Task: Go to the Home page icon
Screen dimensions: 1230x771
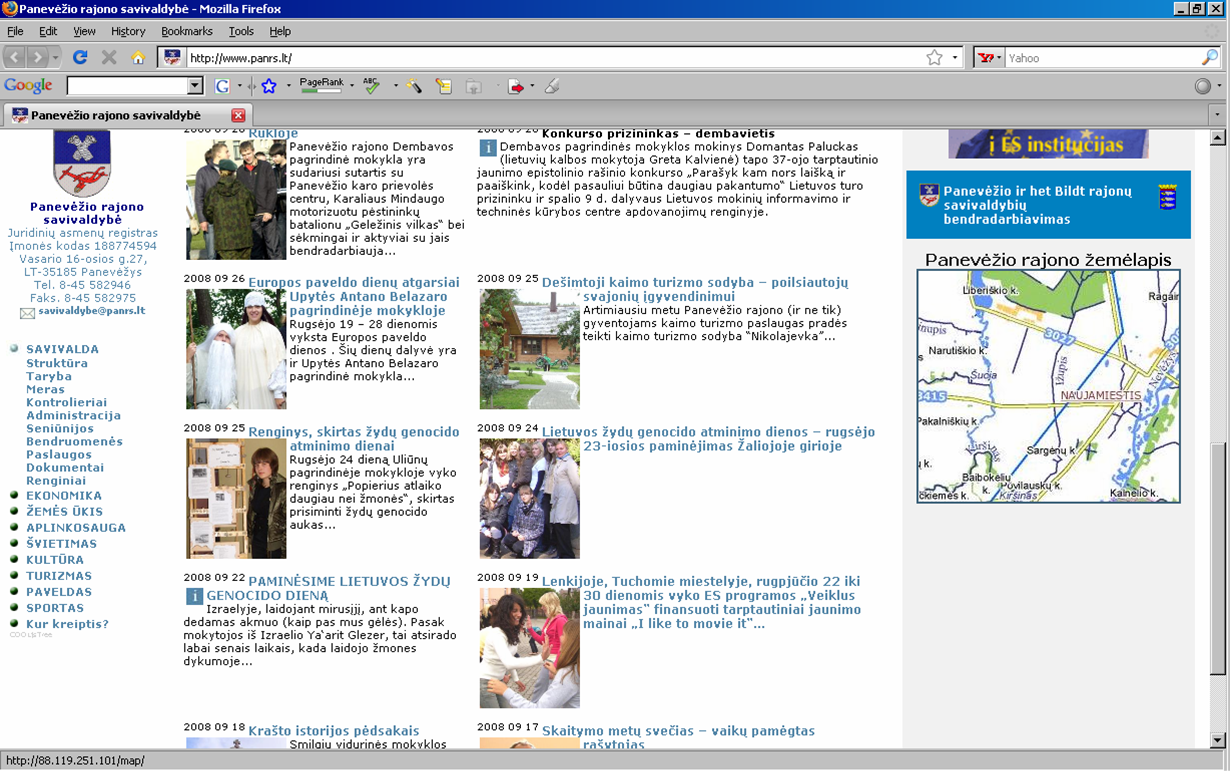Action: pos(138,58)
